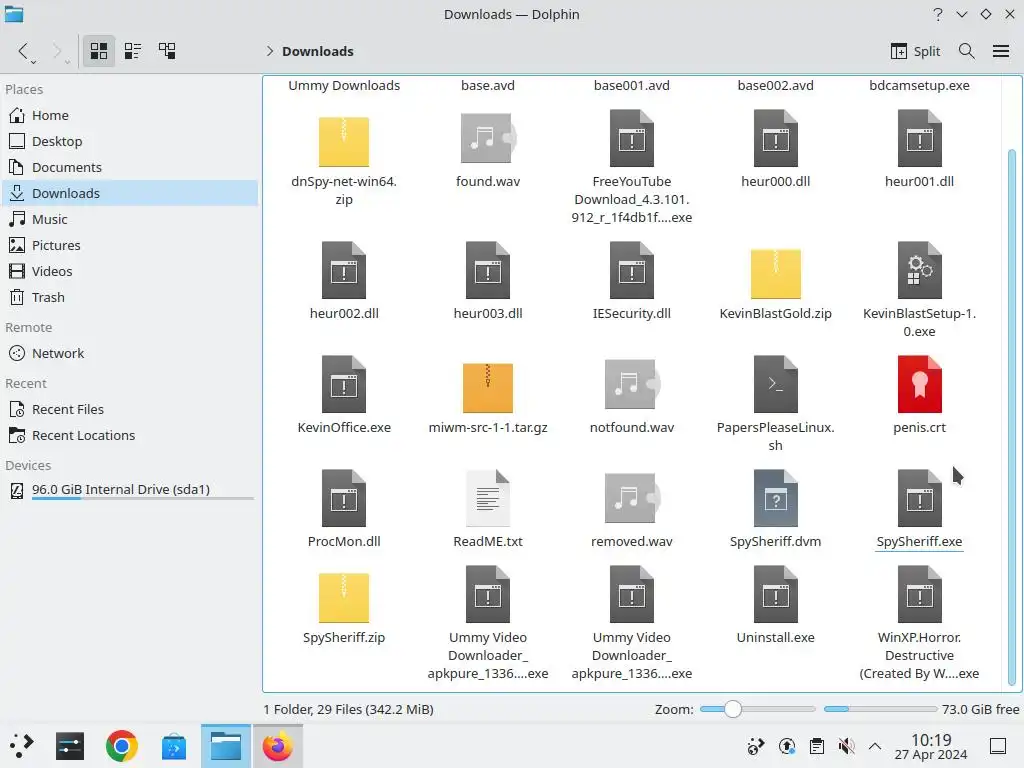Go forward in folder history
The width and height of the screenshot is (1024, 768).
[59, 51]
